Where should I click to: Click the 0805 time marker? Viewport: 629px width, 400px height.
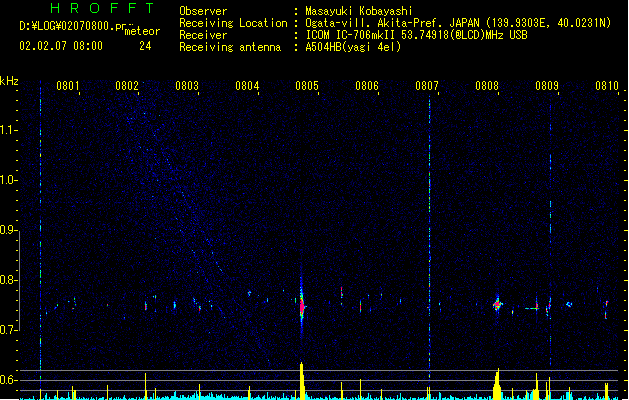click(x=307, y=86)
